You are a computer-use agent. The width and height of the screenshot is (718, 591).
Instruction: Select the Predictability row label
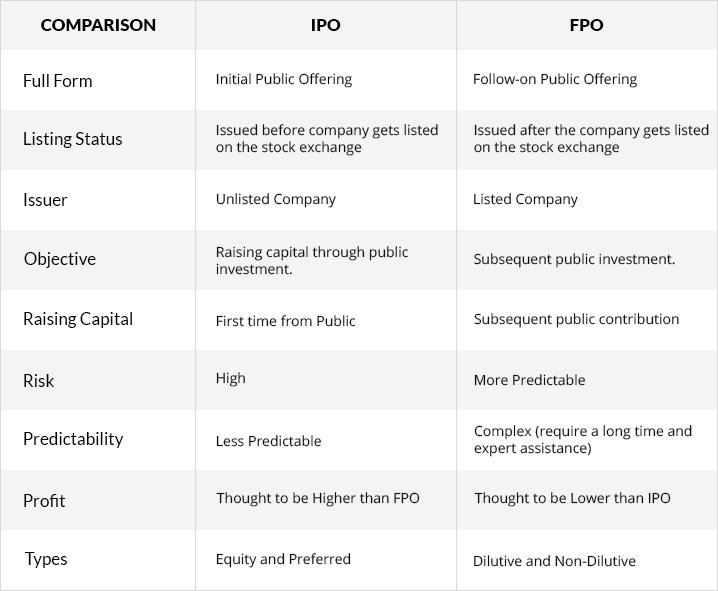pyautogui.click(x=73, y=439)
